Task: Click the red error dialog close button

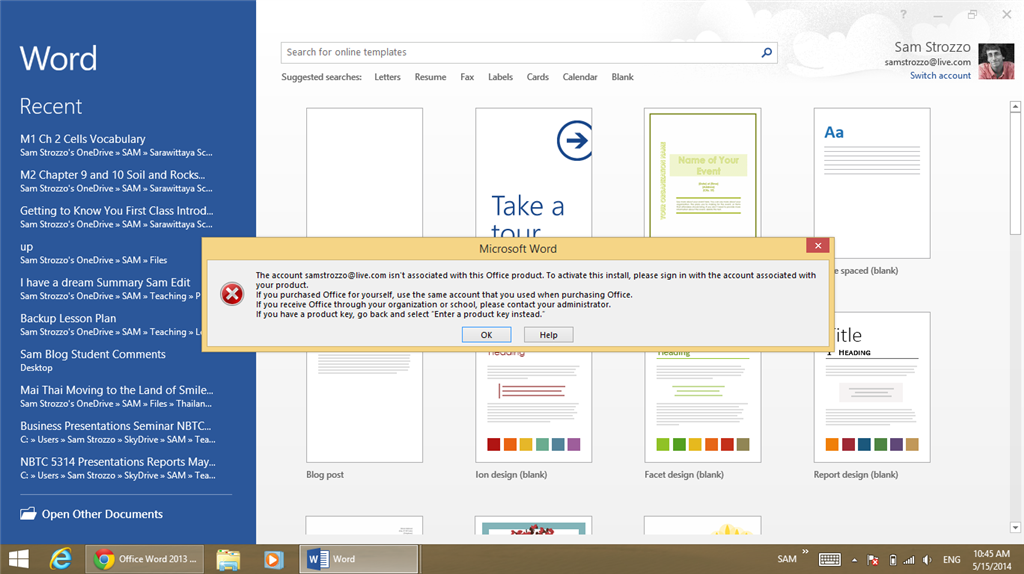Action: 818,246
